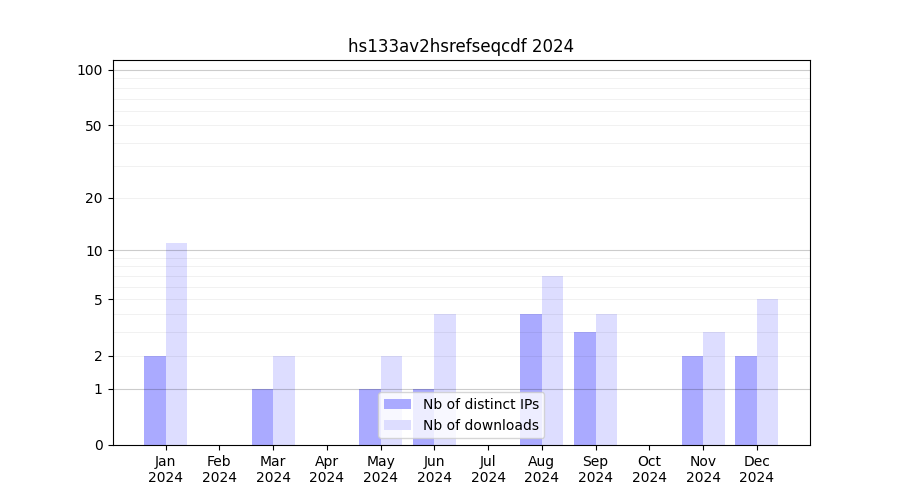Viewport: 900px width, 500px height.
Task: Click the 'Nb of downloads' legend swatch
Action: point(397,425)
